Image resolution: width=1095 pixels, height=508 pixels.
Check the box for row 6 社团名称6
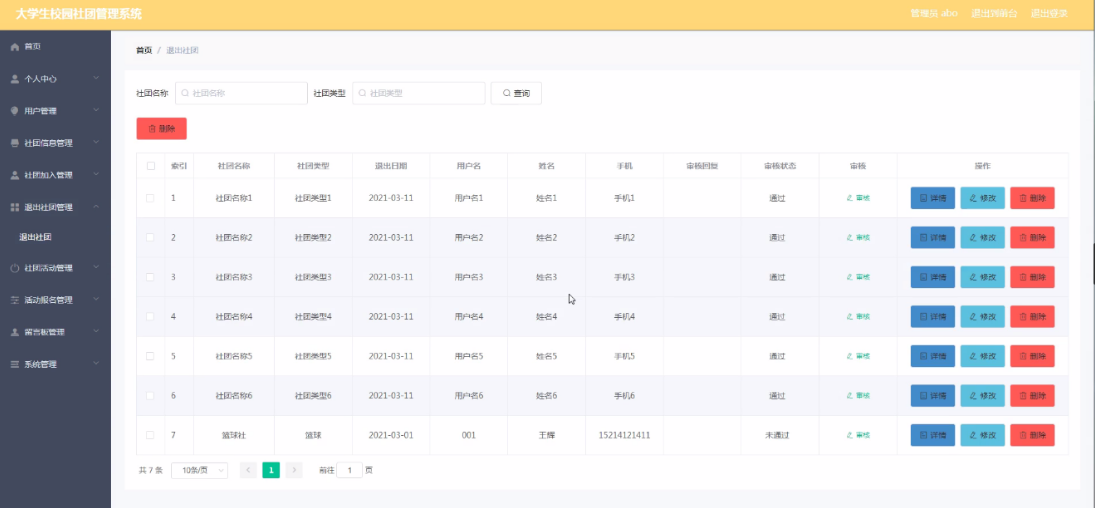tap(150, 395)
